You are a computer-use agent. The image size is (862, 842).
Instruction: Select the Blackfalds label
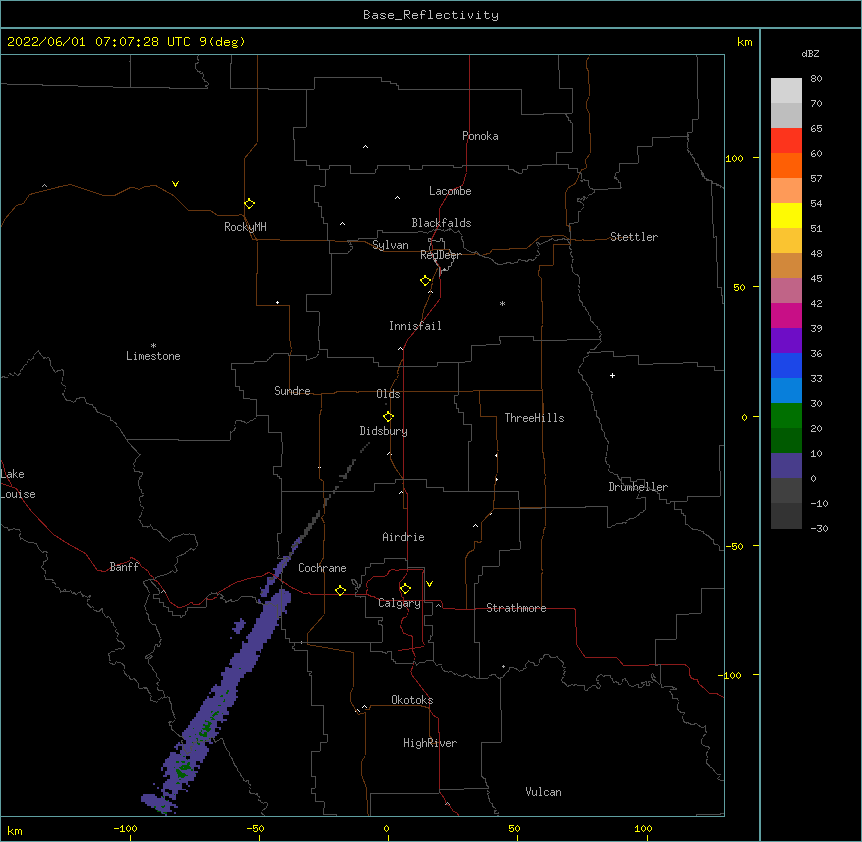point(441,223)
